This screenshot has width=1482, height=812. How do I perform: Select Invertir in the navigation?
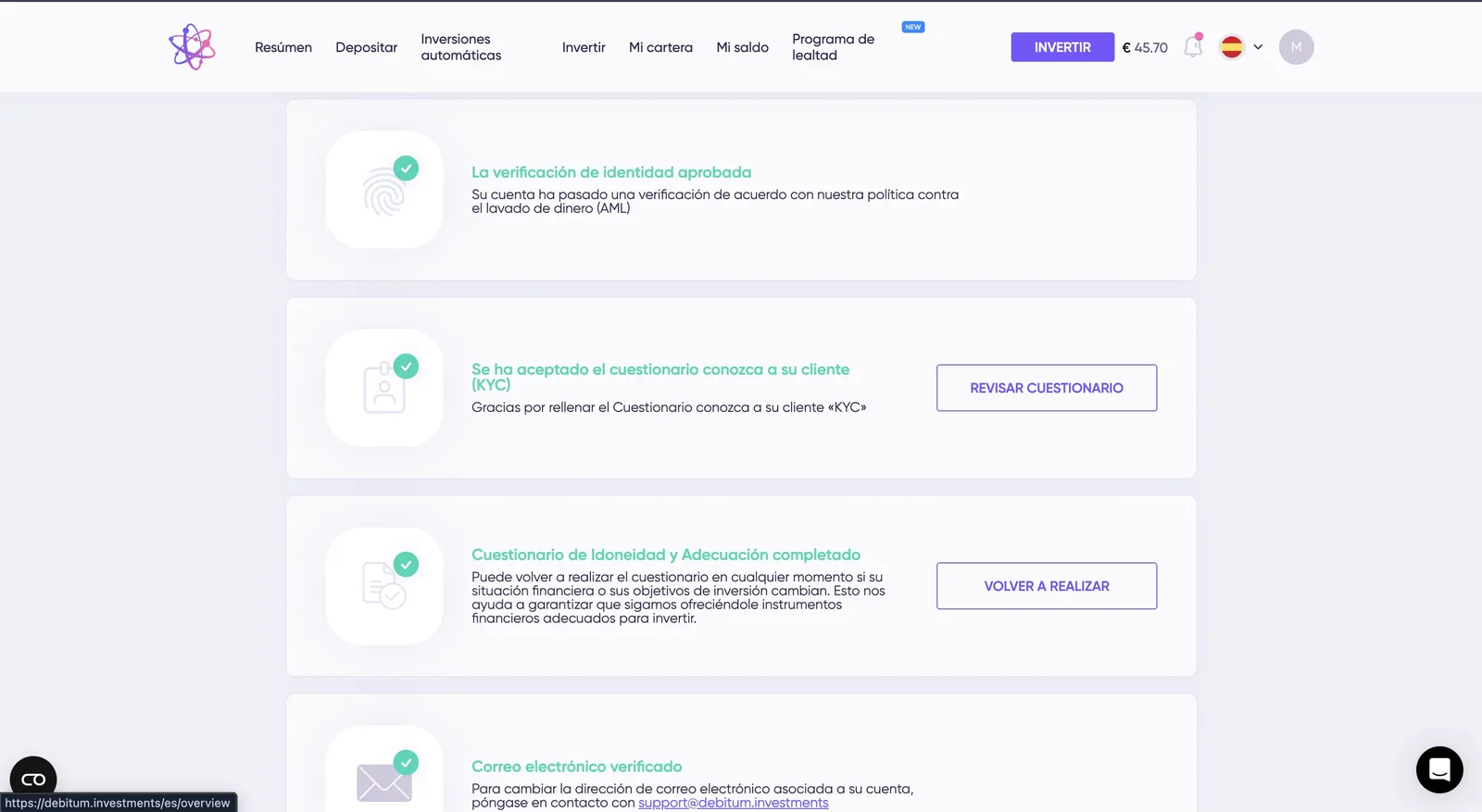pyautogui.click(x=584, y=47)
